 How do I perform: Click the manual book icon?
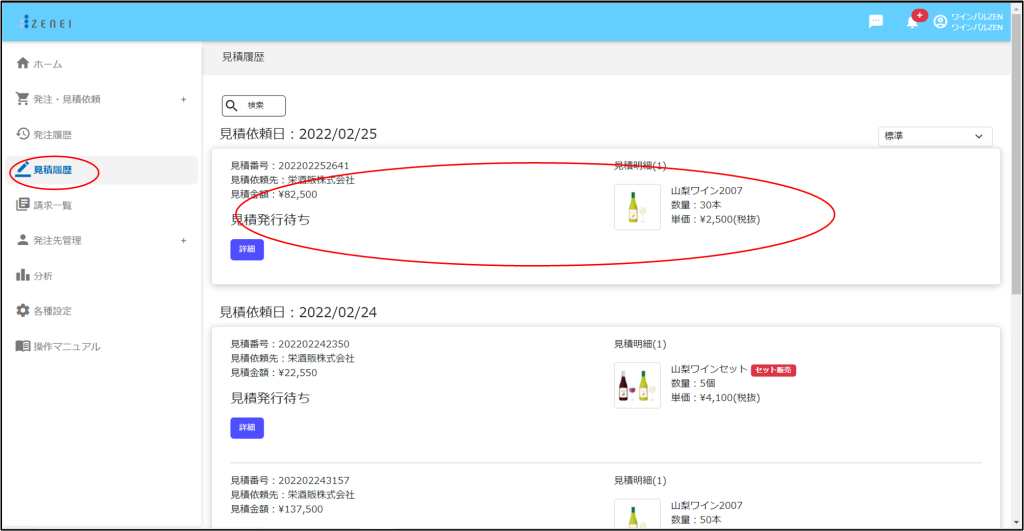[23, 346]
